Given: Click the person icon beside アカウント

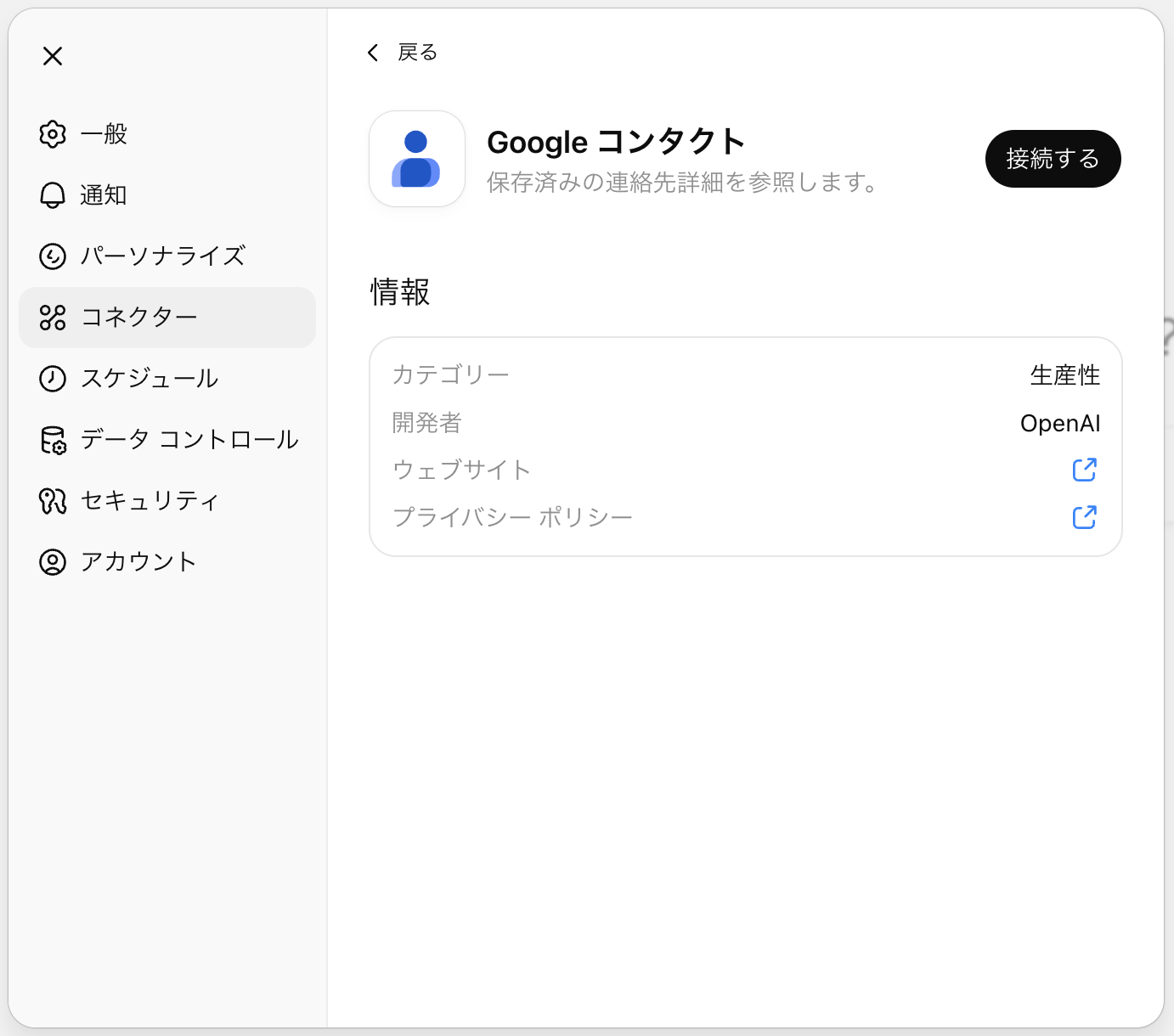Looking at the screenshot, I should tap(53, 562).
